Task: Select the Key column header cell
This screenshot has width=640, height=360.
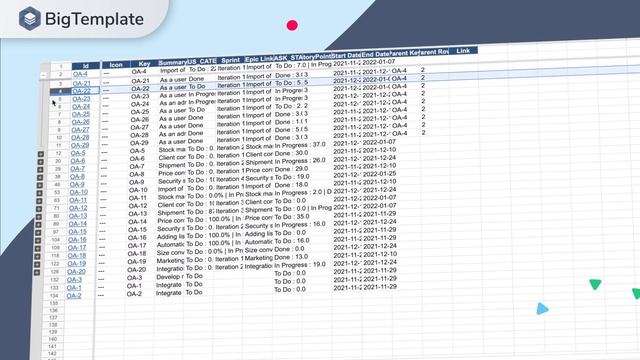Action: click(x=144, y=64)
